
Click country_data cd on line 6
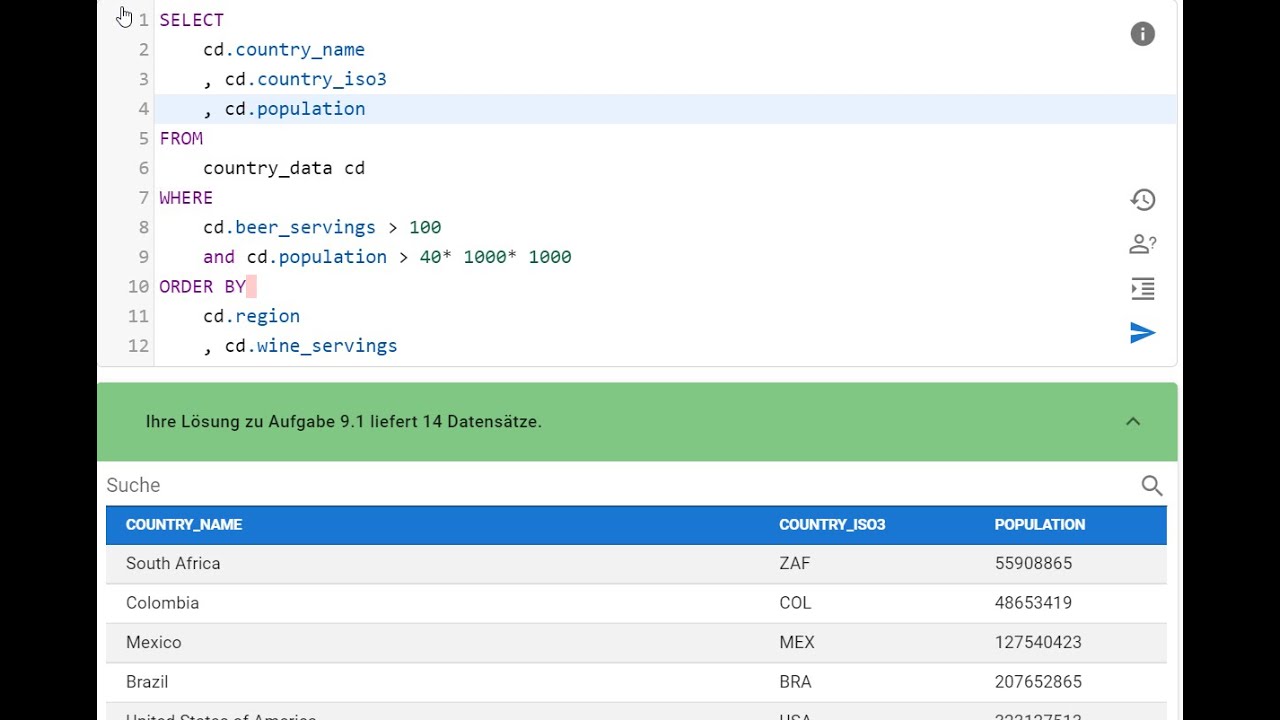click(284, 168)
